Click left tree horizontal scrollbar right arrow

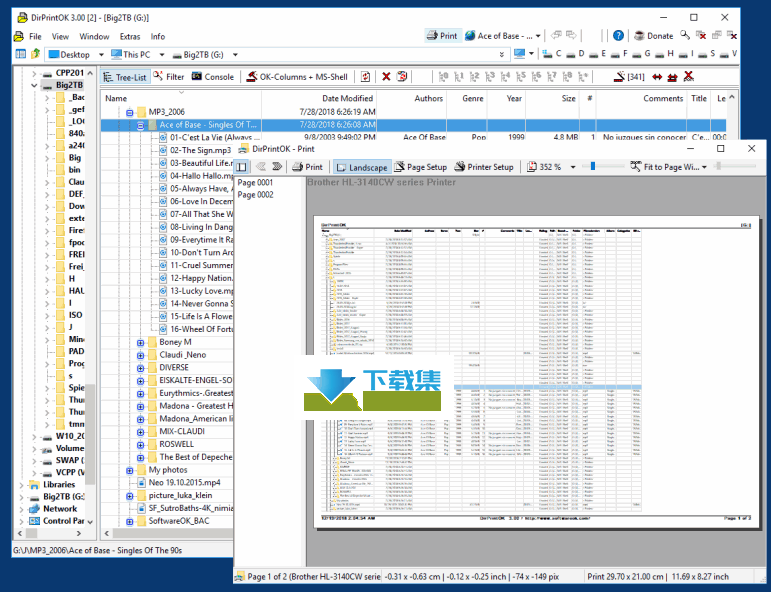(79, 533)
